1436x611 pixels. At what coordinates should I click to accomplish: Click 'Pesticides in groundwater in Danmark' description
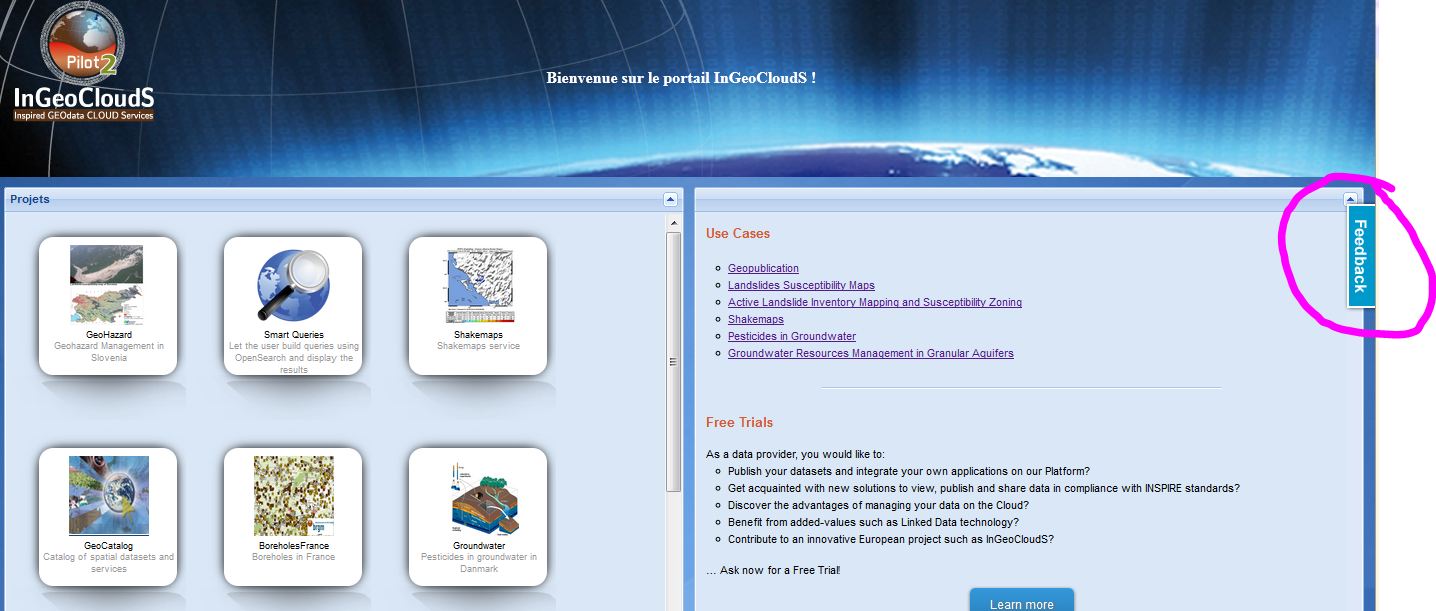click(x=479, y=563)
